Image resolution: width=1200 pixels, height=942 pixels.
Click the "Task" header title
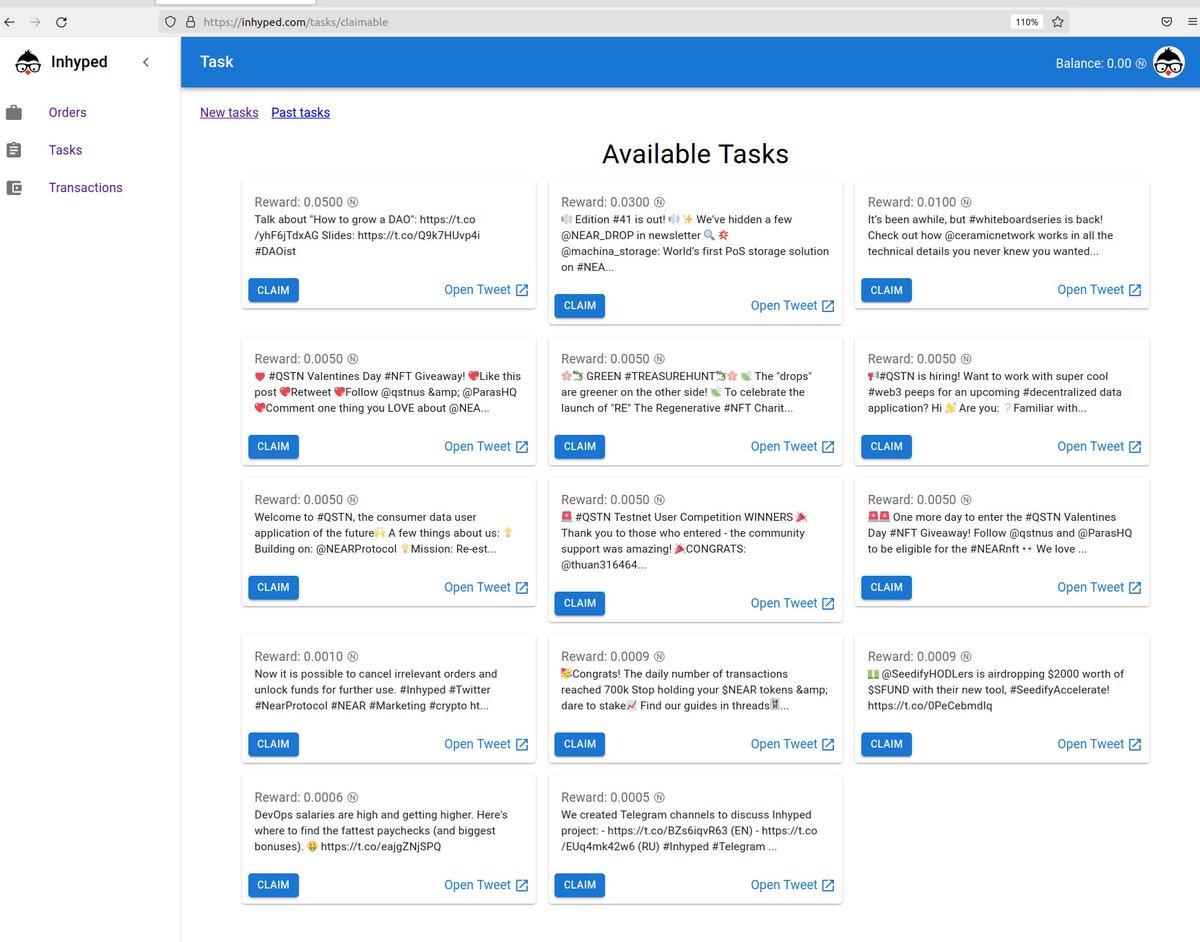[216, 62]
